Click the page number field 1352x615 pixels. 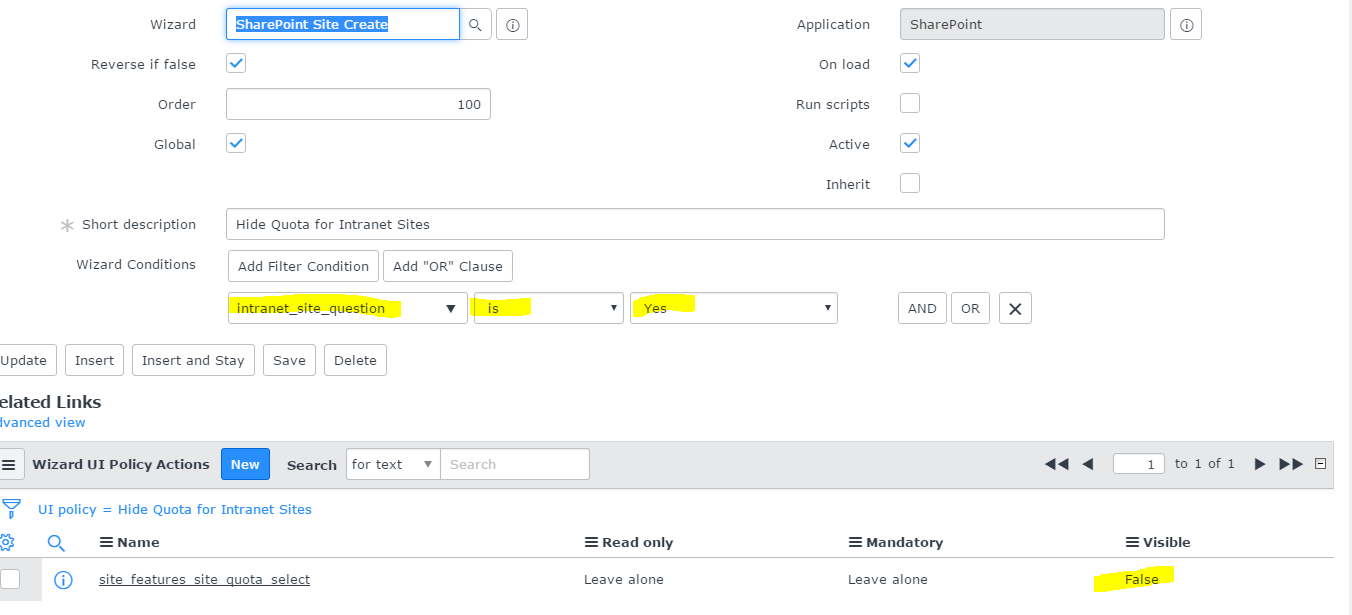point(1139,464)
